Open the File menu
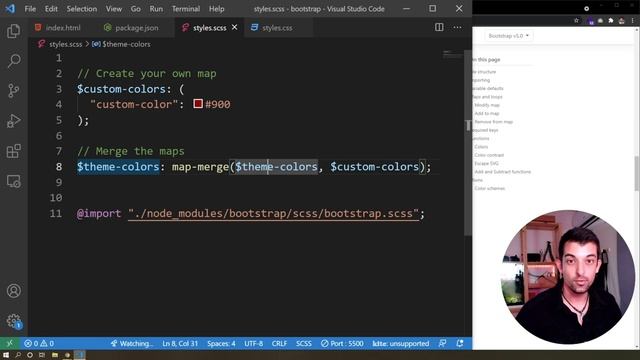 pos(30,9)
